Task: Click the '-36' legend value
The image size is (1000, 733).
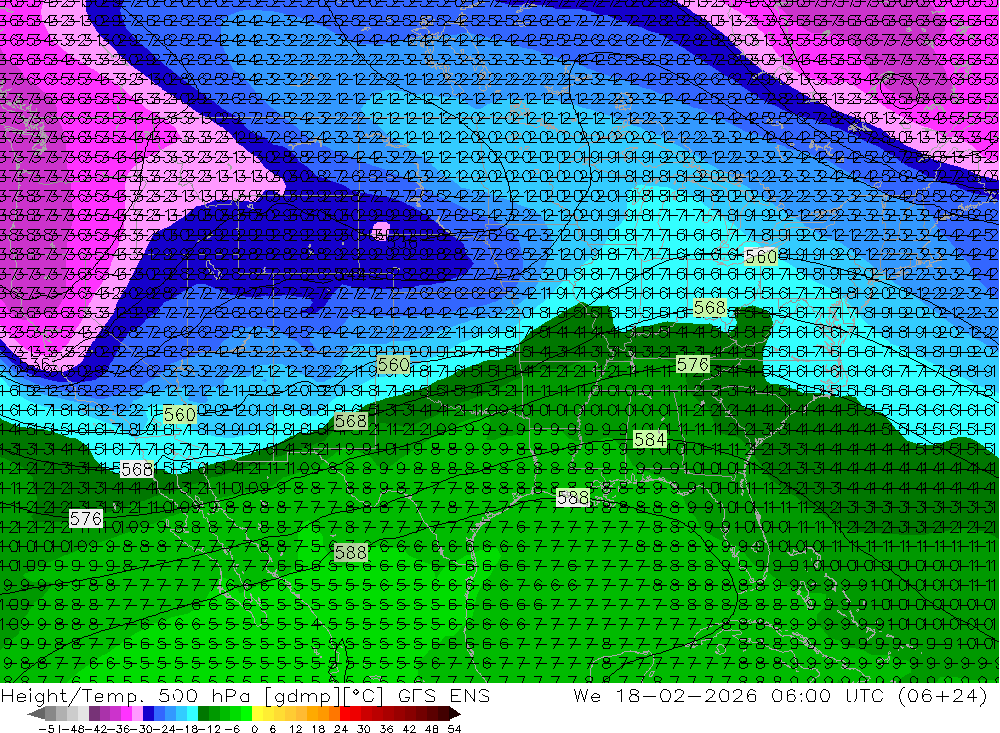Action: pyautogui.click(x=119, y=729)
